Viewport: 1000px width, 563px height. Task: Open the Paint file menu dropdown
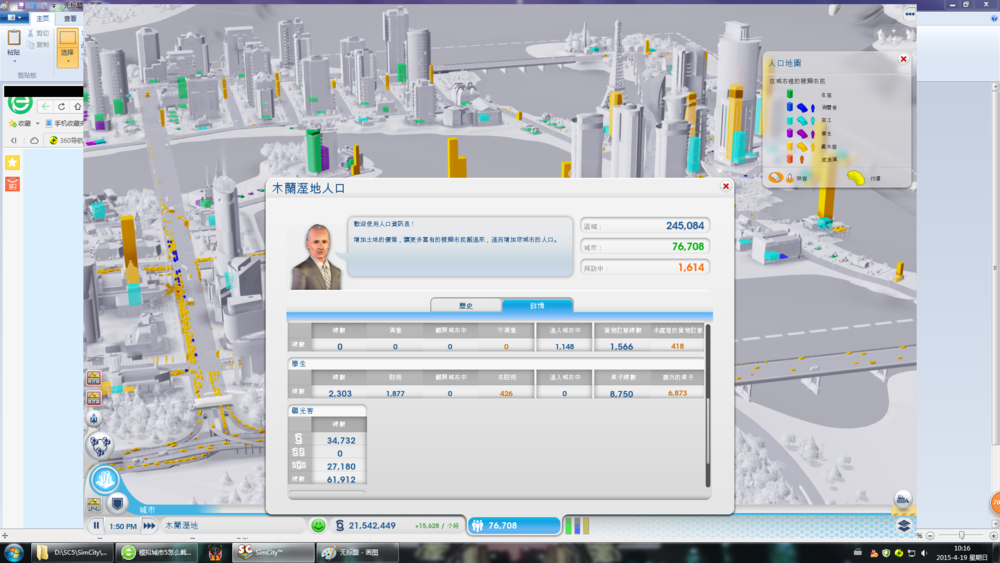pos(14,18)
